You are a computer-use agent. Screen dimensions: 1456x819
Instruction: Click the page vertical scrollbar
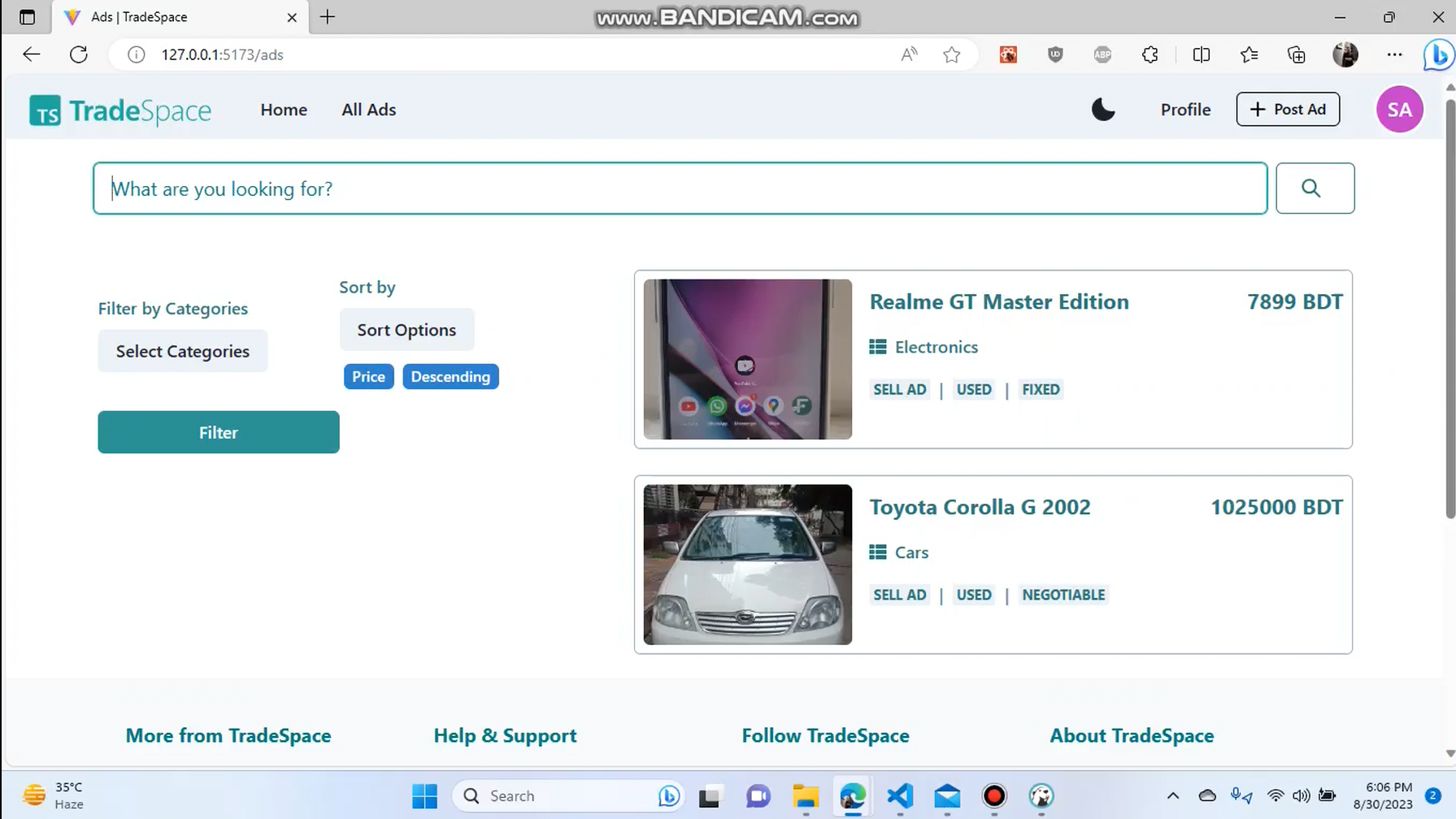(1449, 309)
